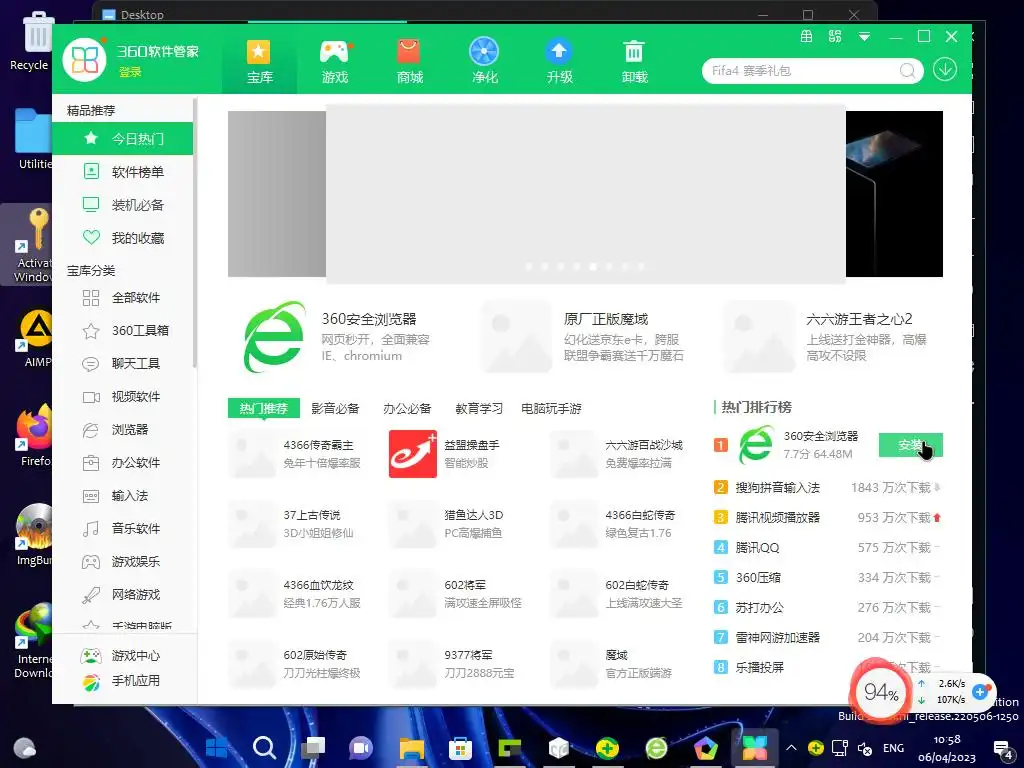
Task: Open the 卸载 uninstall tab
Action: point(634,61)
